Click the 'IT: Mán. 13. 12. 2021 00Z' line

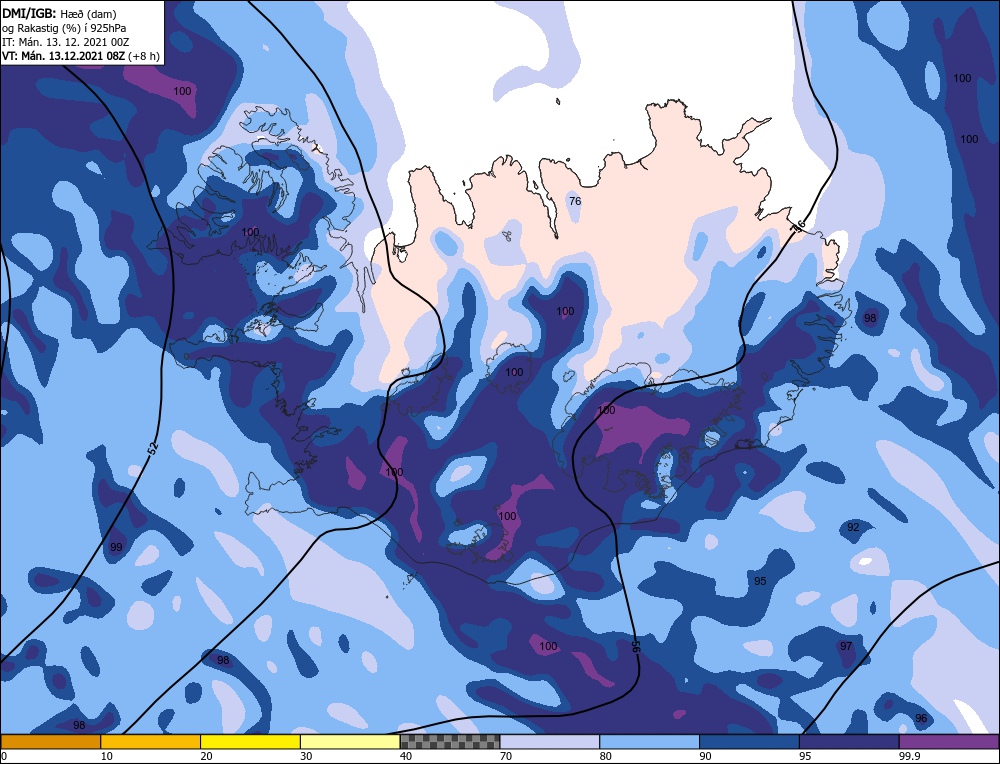coord(65,42)
